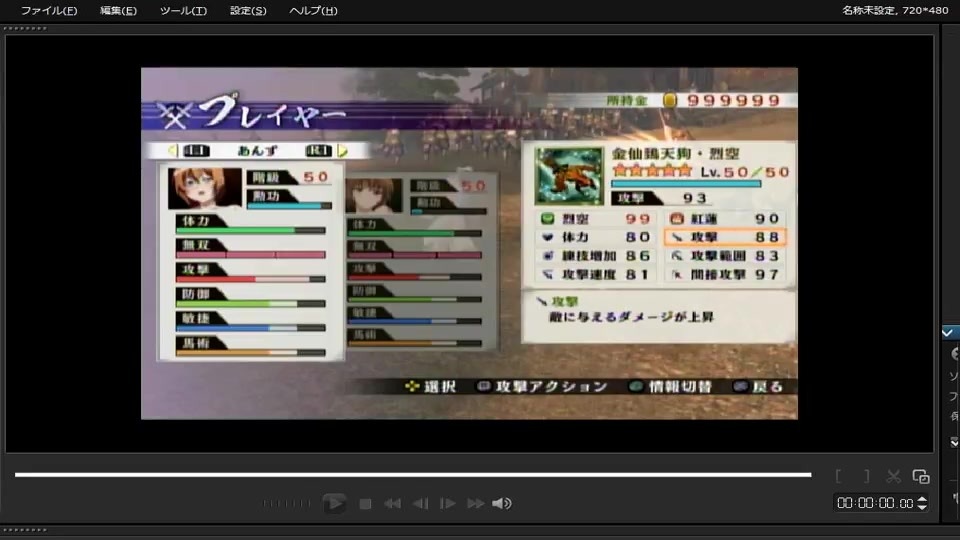Click the blue chevron tab on the right edge

pyautogui.click(x=949, y=332)
